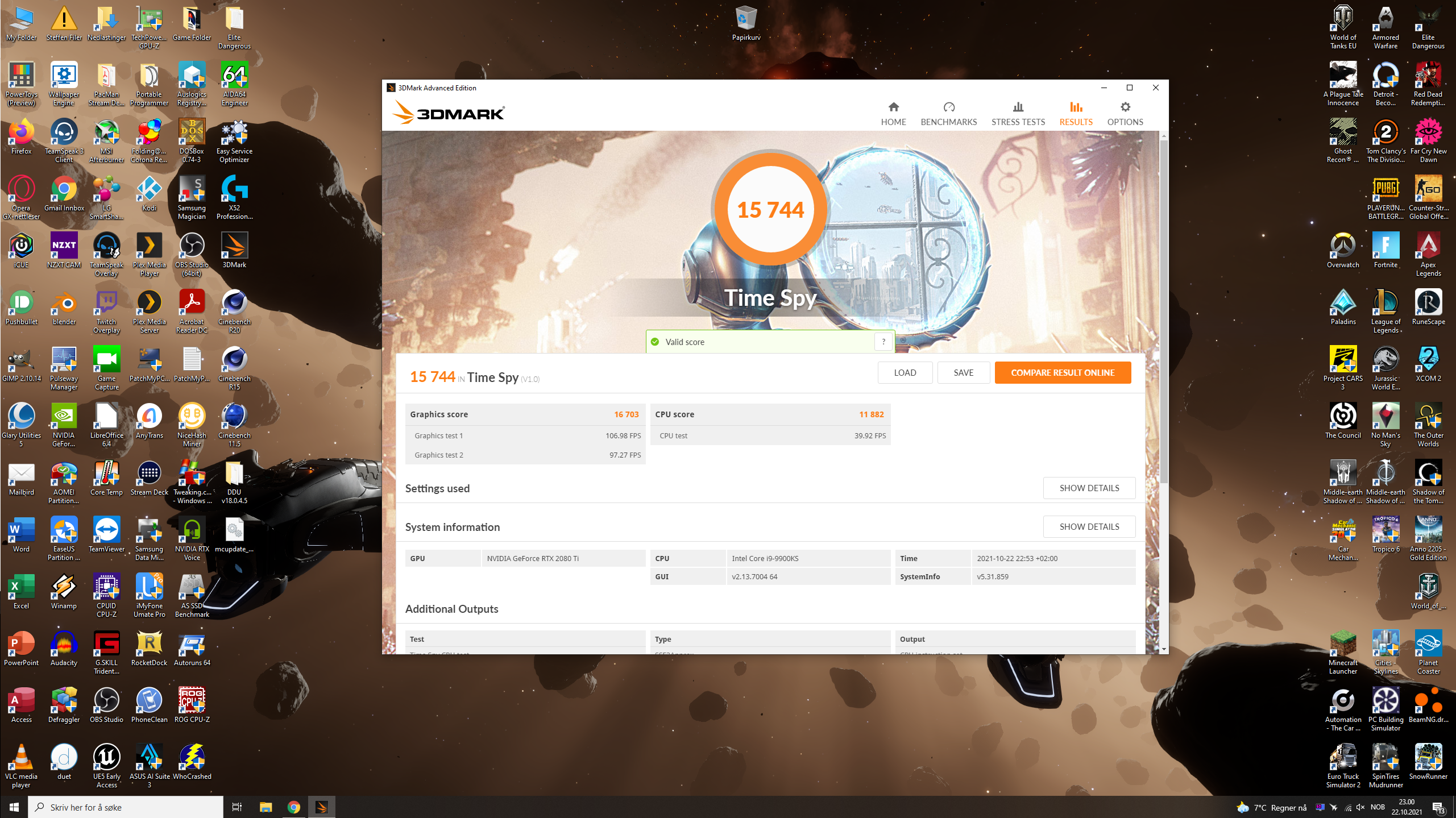Open the notification center icon
The width and height of the screenshot is (1456, 818).
click(x=1438, y=807)
